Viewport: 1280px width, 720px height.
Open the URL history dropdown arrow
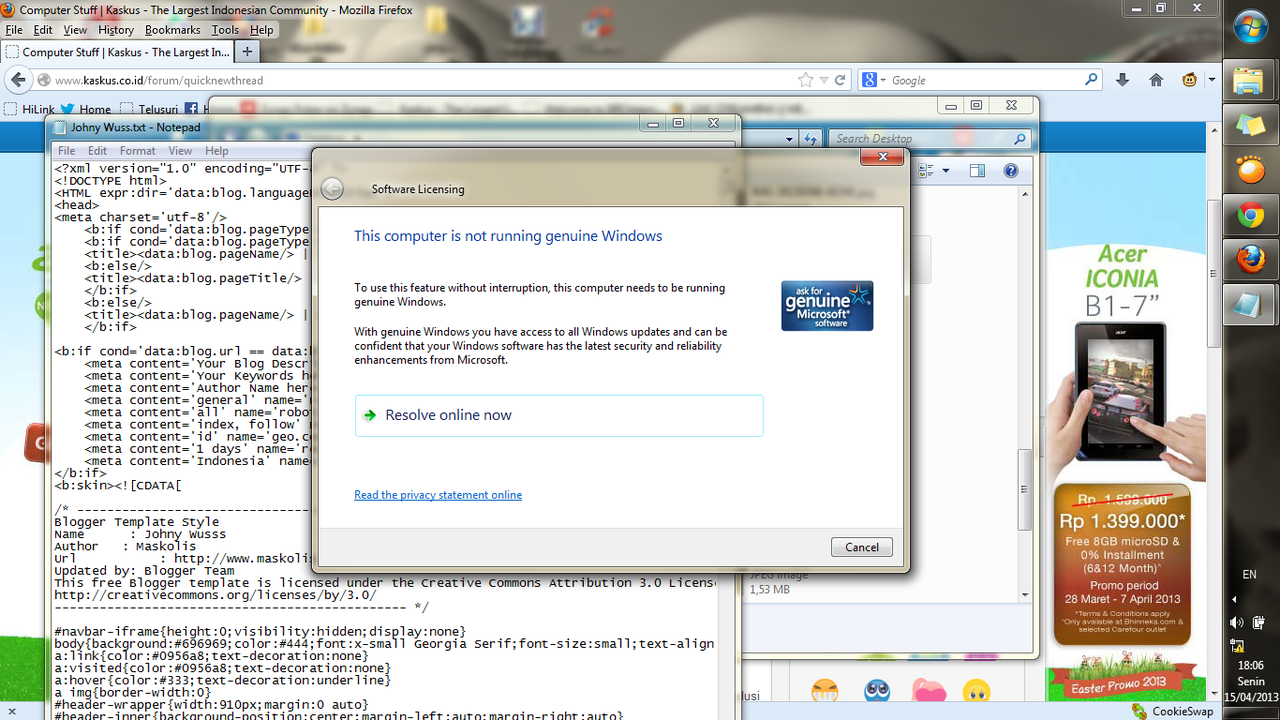click(824, 80)
